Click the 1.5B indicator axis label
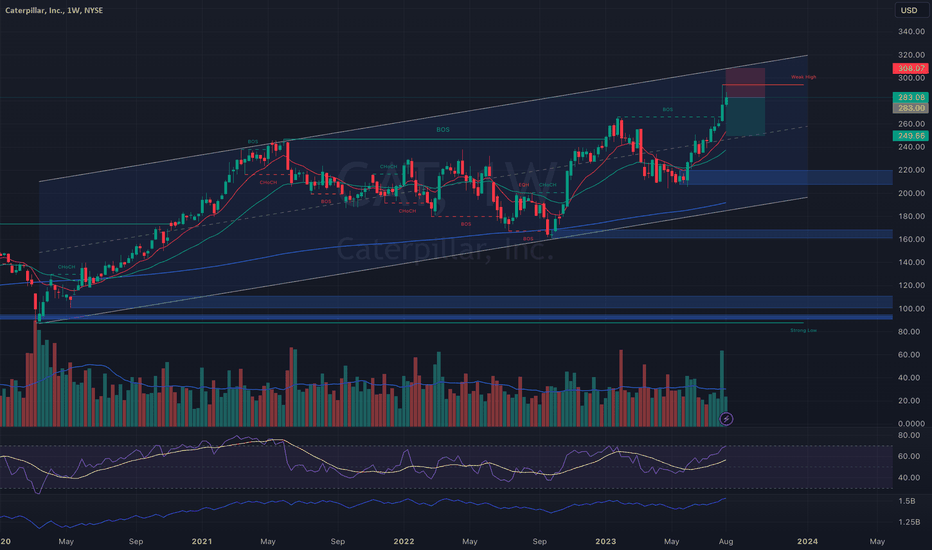932x550 pixels. click(906, 501)
